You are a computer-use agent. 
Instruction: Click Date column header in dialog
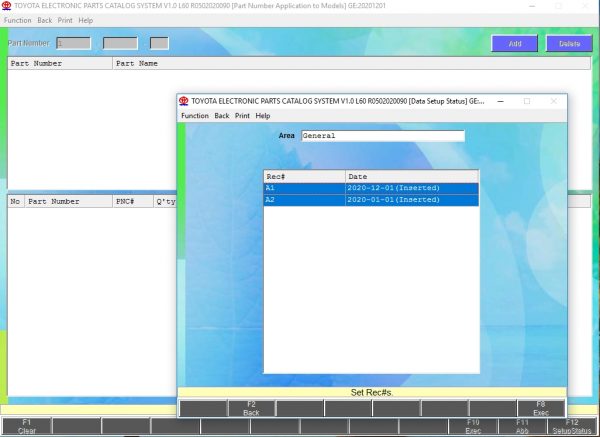click(412, 176)
